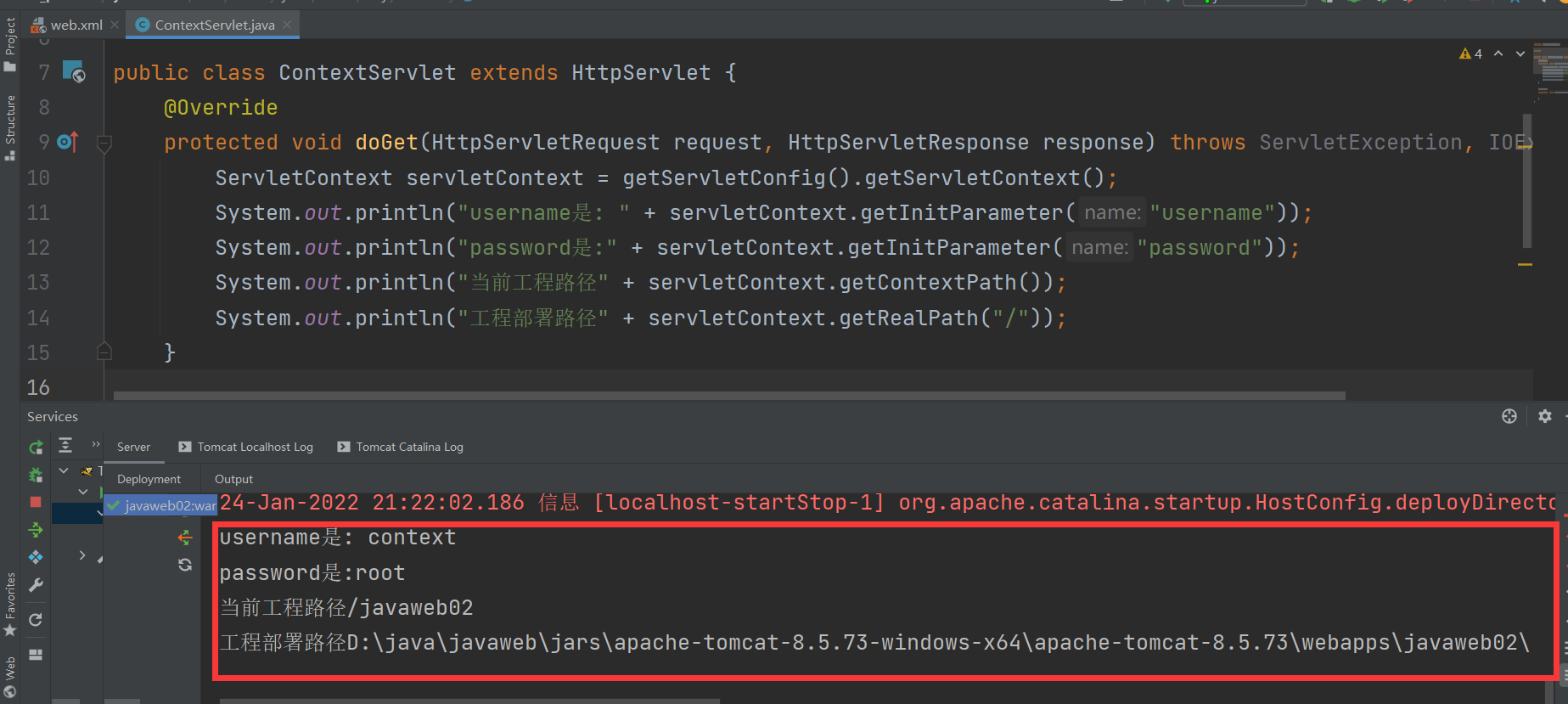Show hidden Services toolbar items via double chevron

(95, 444)
